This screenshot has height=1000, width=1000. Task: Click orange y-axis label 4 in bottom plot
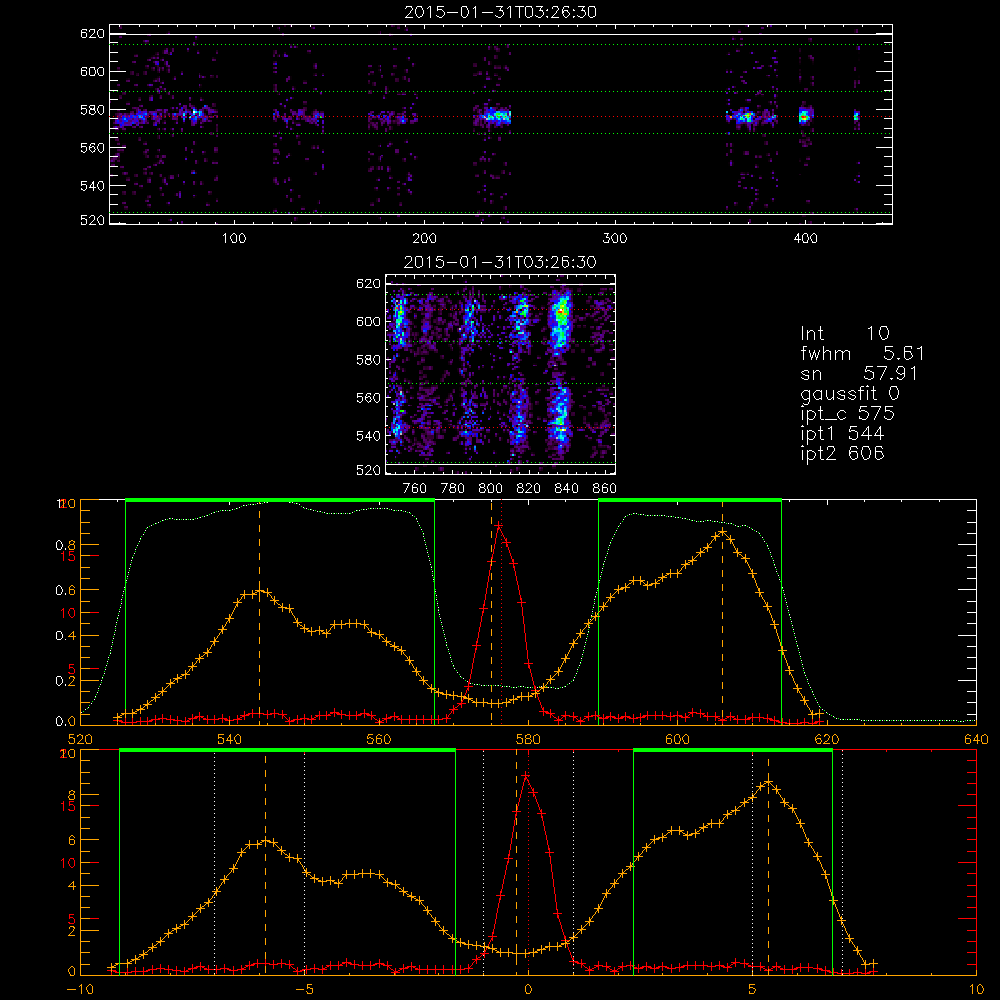[72, 886]
